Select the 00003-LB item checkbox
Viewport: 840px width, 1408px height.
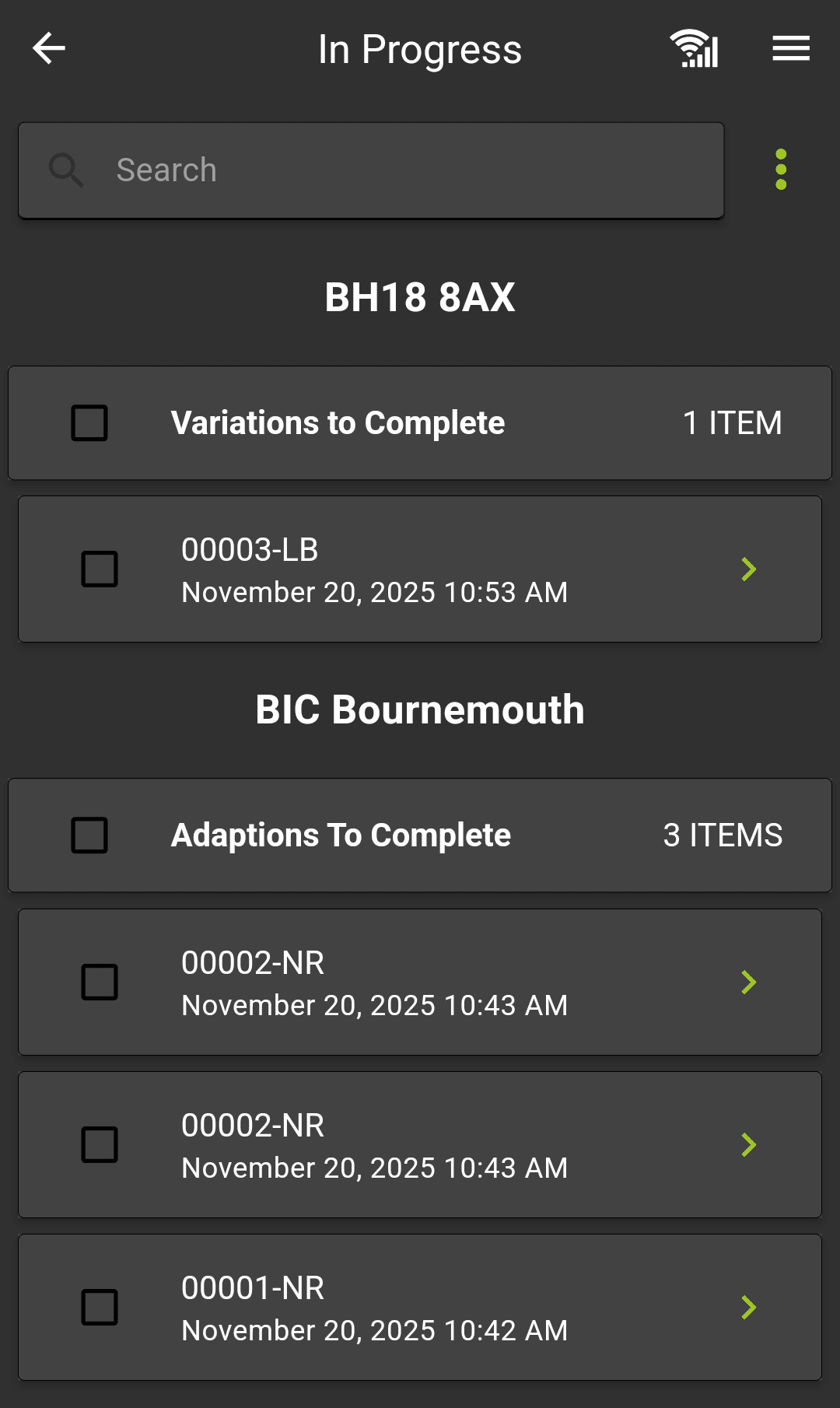coord(100,569)
